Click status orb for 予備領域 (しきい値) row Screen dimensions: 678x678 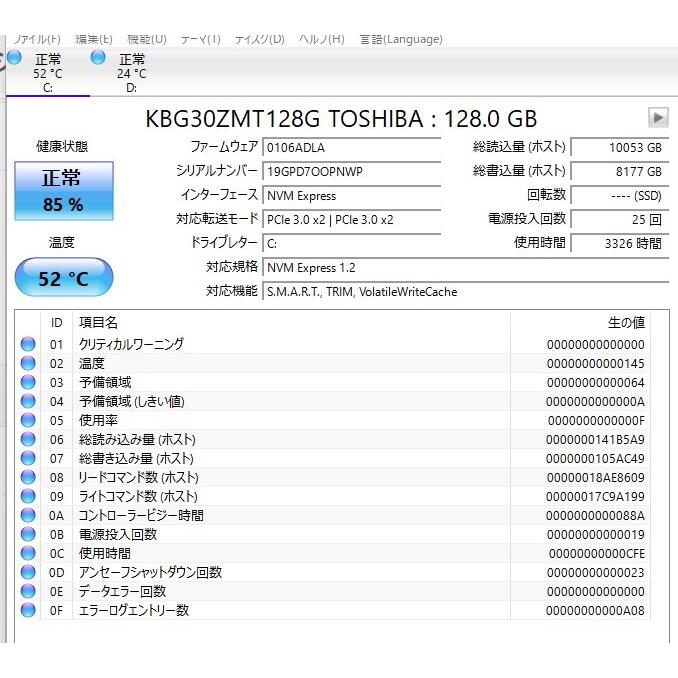tap(28, 401)
